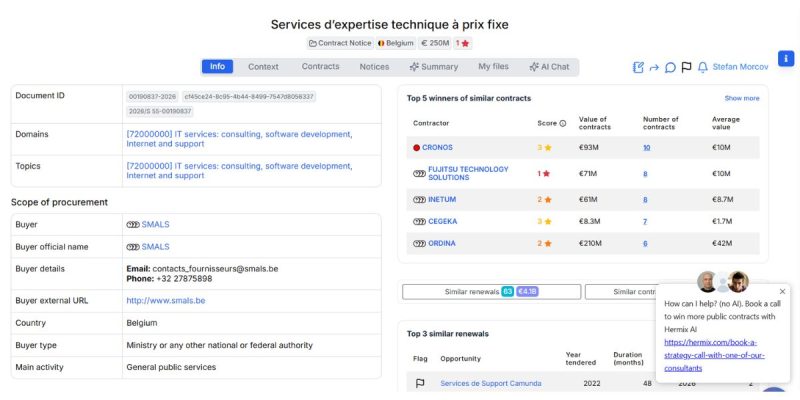
Task: Open the Topics IT services link
Action: click(x=239, y=171)
